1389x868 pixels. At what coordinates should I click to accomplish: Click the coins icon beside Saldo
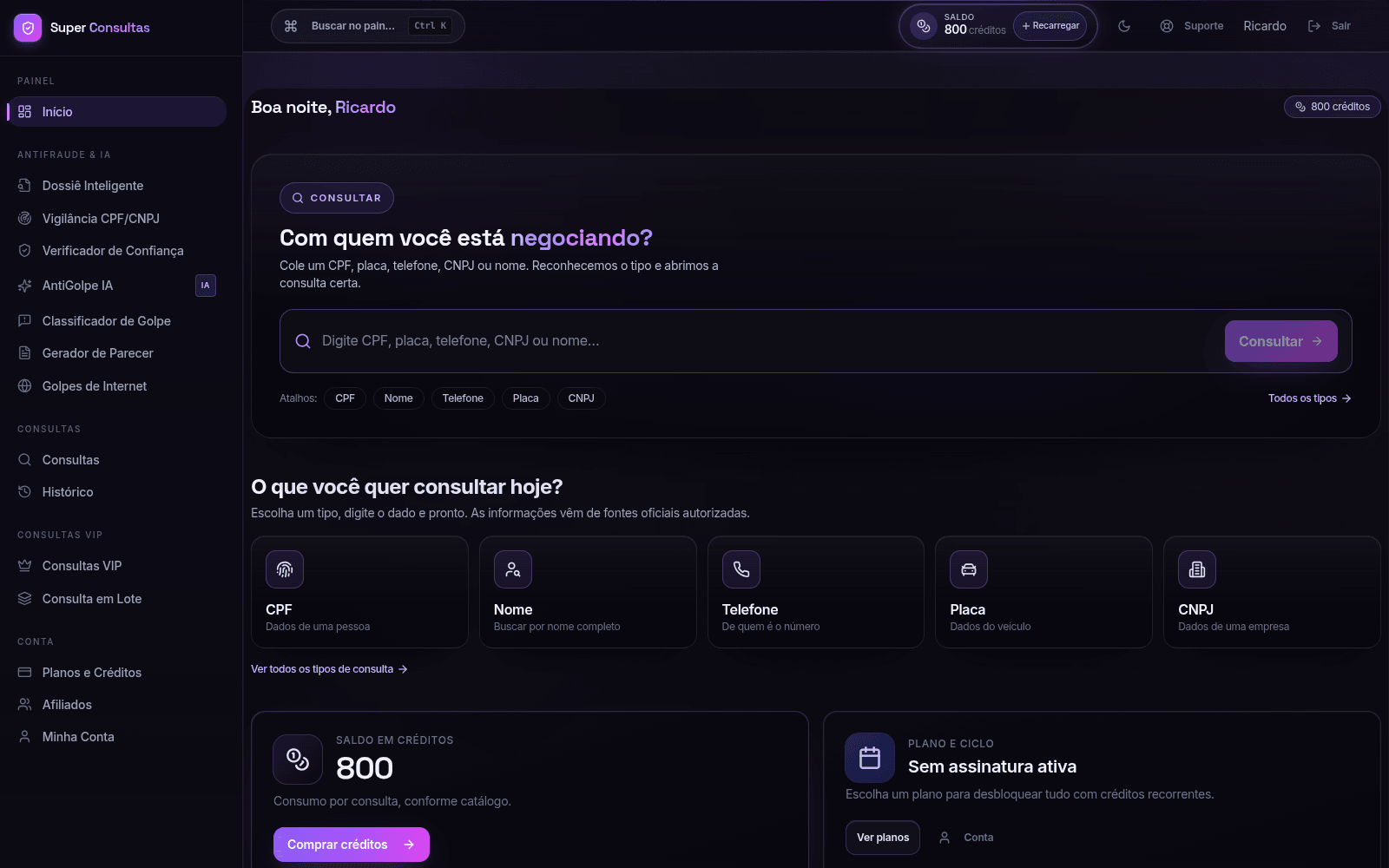pyautogui.click(x=924, y=26)
